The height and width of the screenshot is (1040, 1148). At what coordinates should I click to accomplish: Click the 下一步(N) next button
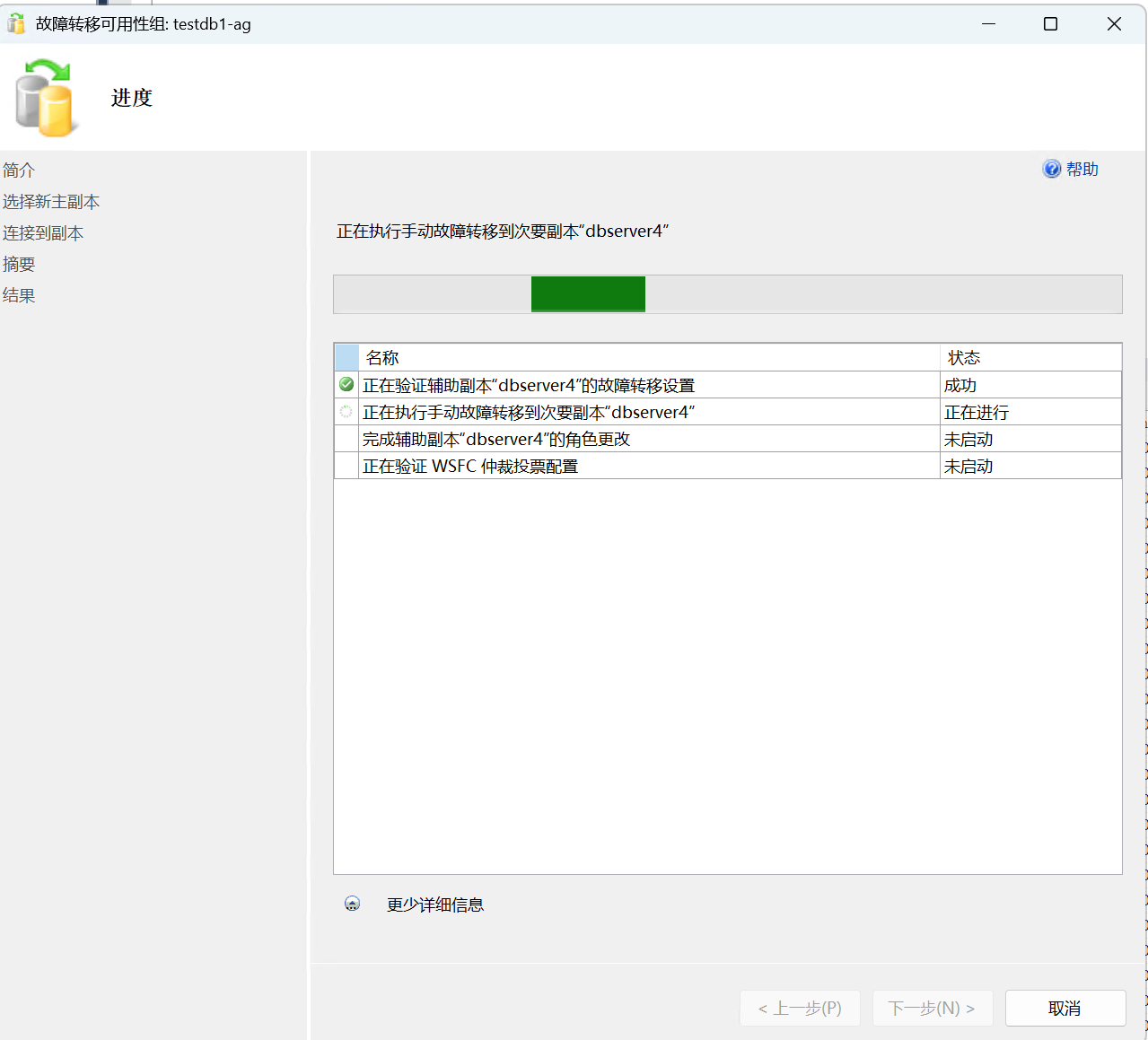pos(932,1009)
